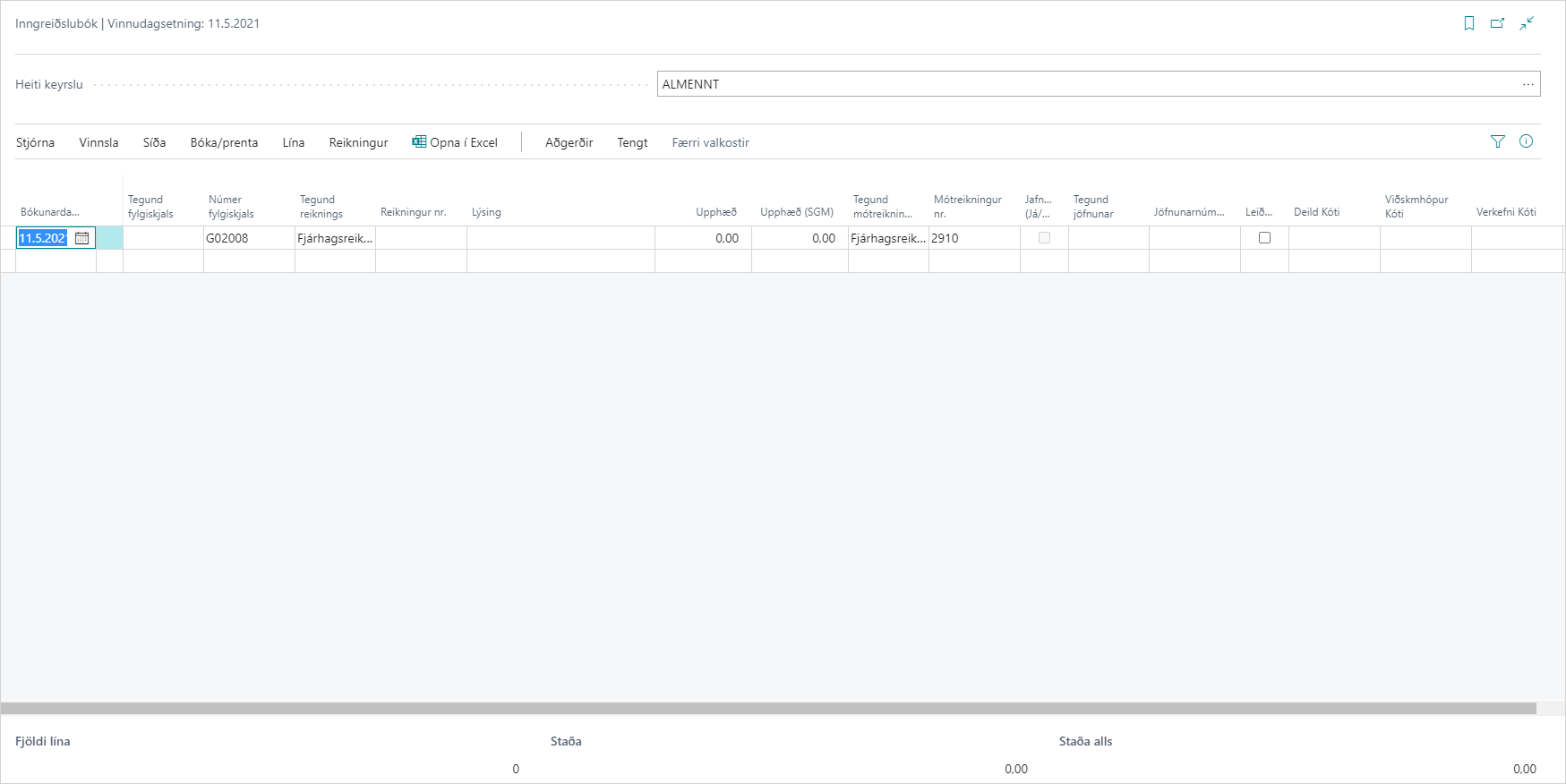Open lookup ellipsis for Heiti keyrslu

coord(1528,84)
